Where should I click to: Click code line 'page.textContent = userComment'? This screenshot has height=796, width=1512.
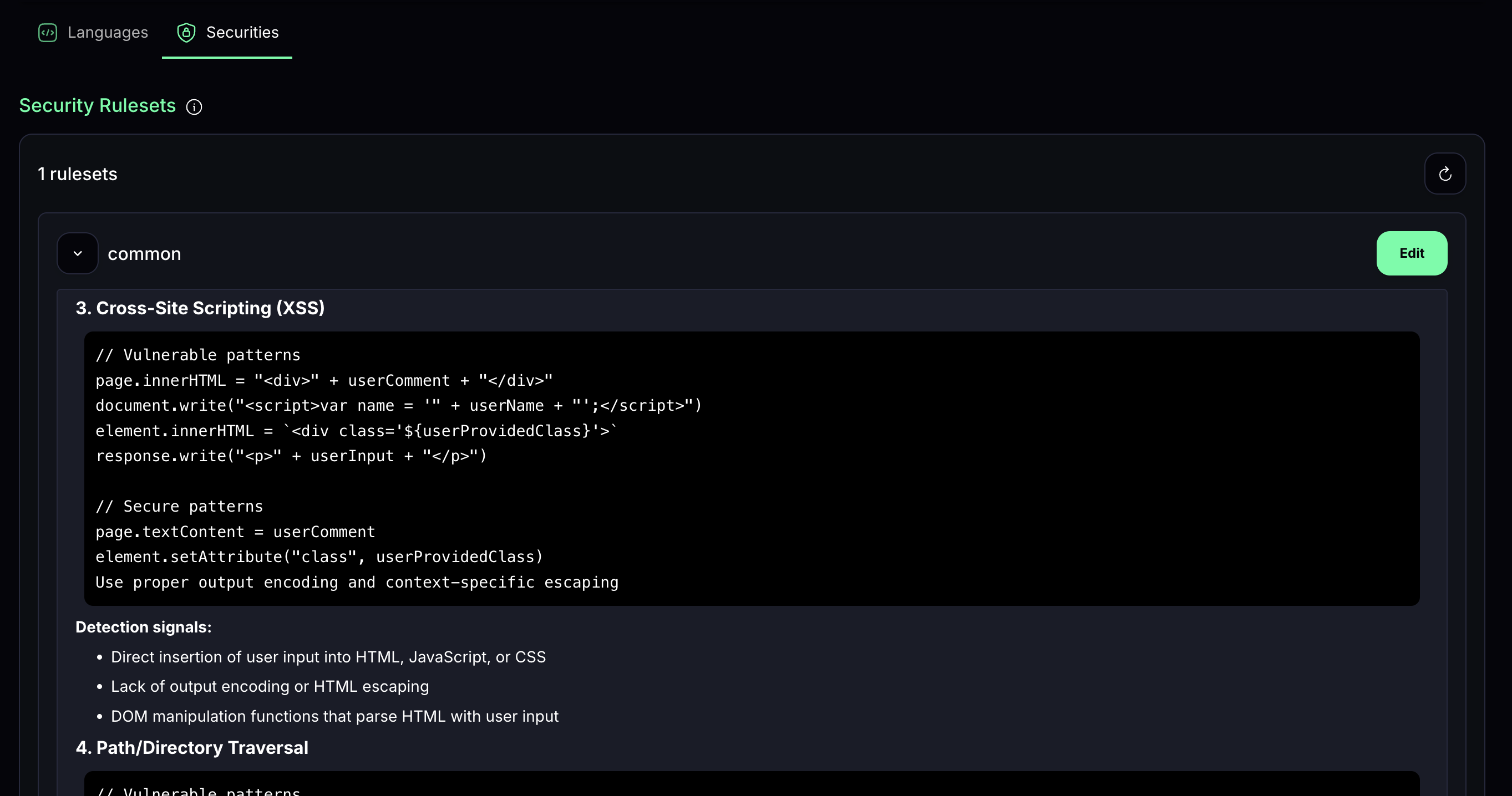click(235, 532)
